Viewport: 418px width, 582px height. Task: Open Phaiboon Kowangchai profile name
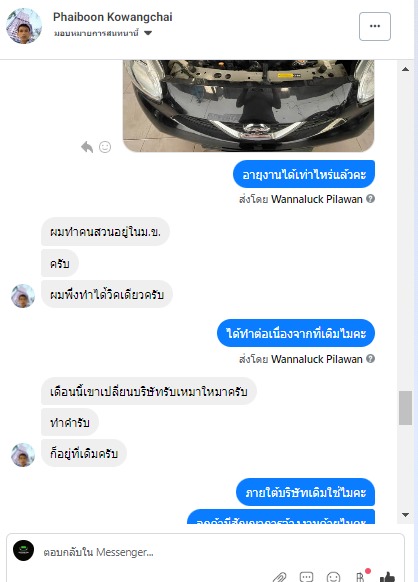tap(112, 17)
